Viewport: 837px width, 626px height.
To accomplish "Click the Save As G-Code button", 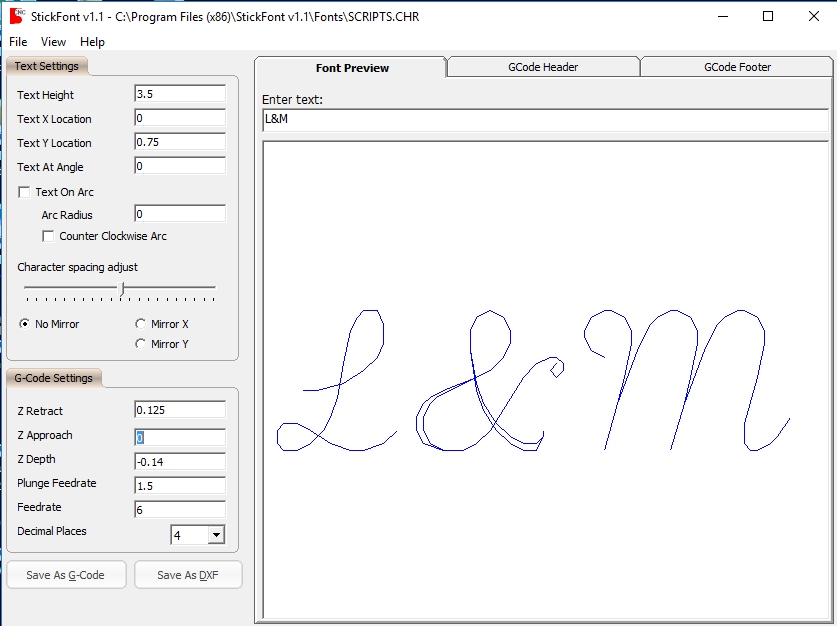I will (x=66, y=575).
